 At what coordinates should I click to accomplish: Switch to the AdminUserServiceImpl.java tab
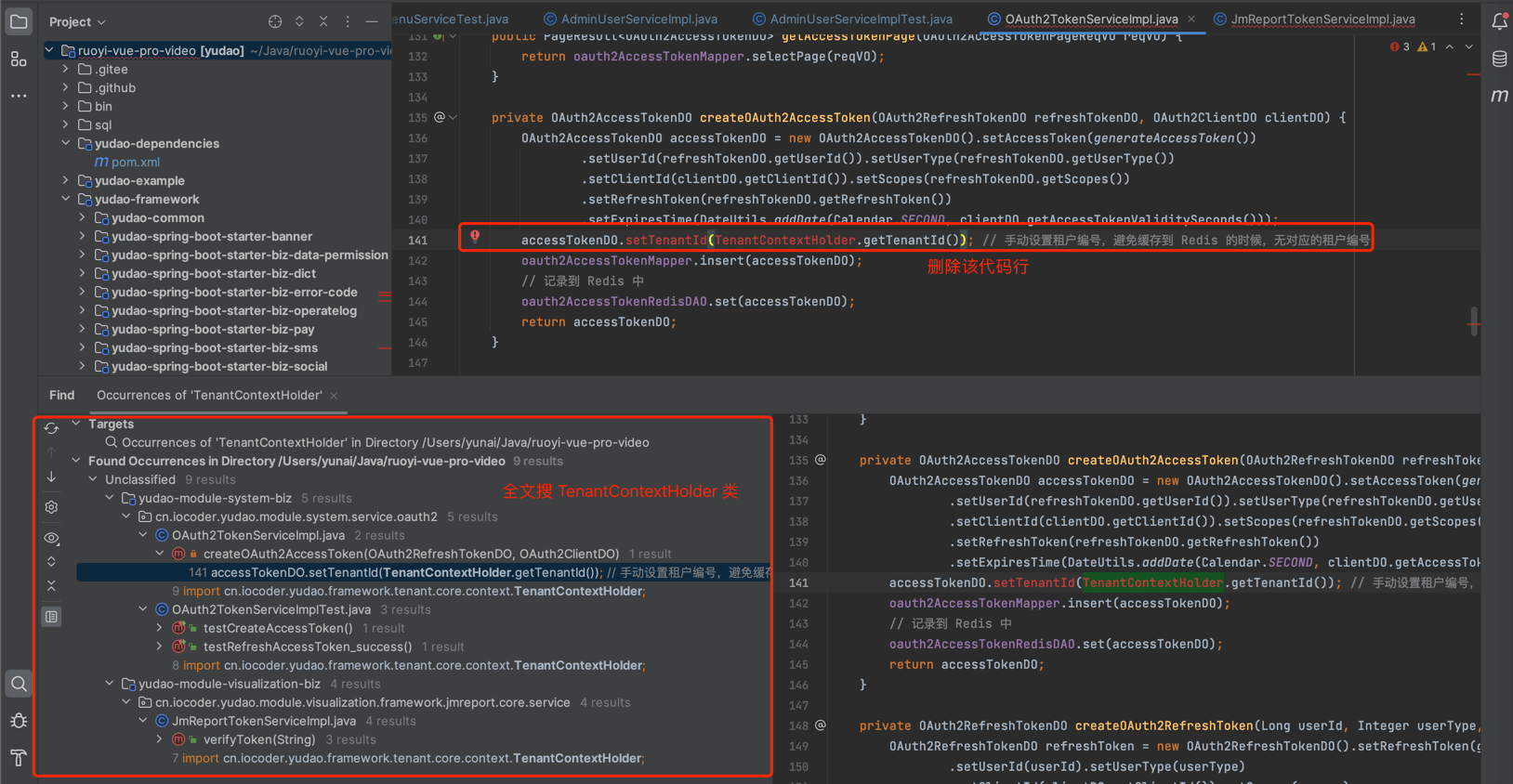638,19
